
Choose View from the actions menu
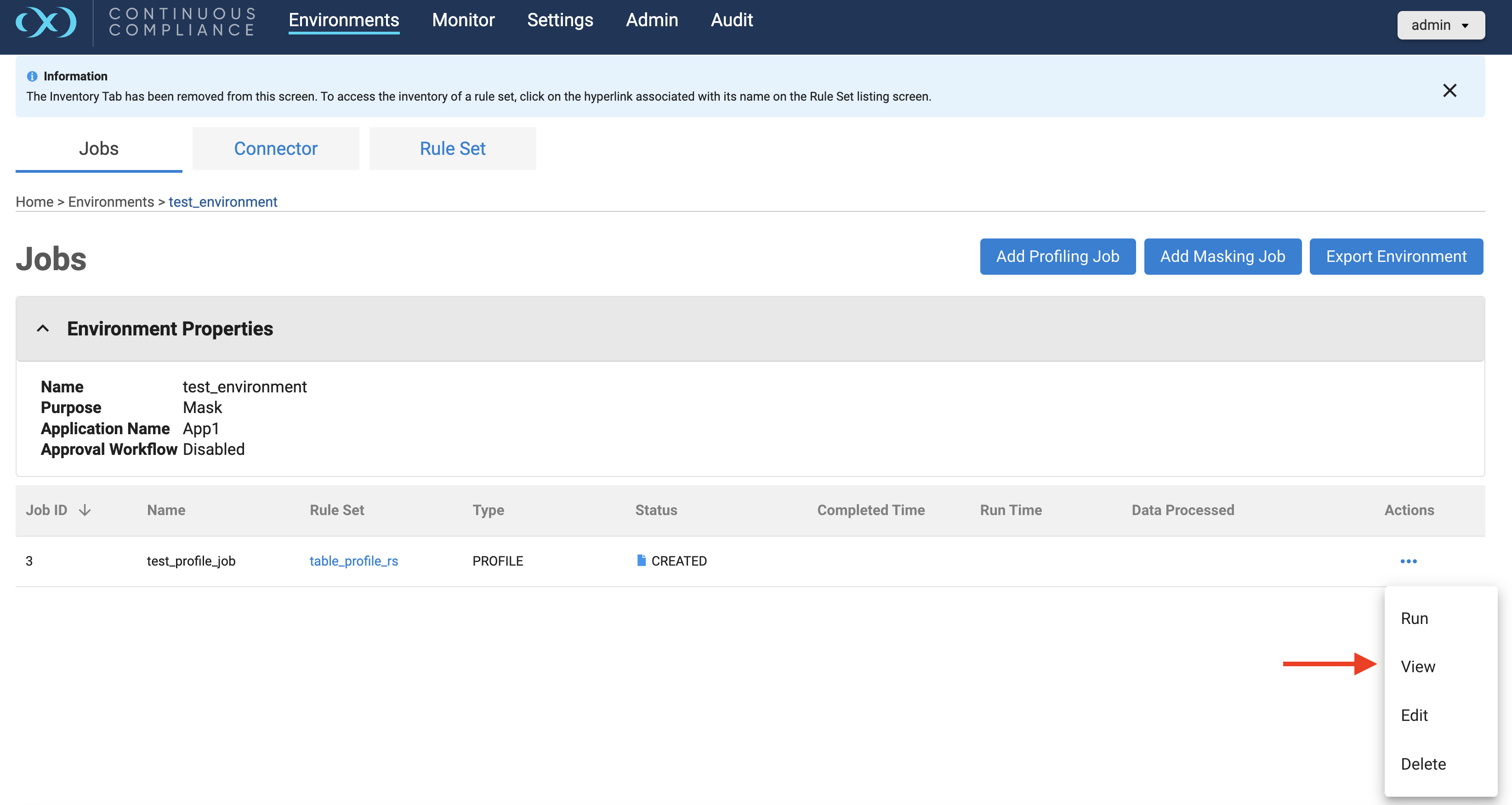(1417, 667)
